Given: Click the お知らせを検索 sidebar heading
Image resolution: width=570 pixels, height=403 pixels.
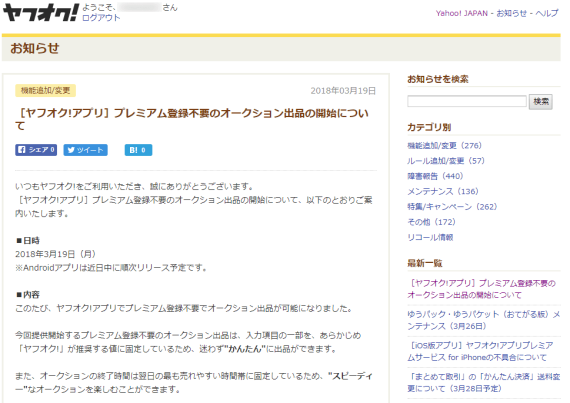Looking at the screenshot, I should coord(438,79).
